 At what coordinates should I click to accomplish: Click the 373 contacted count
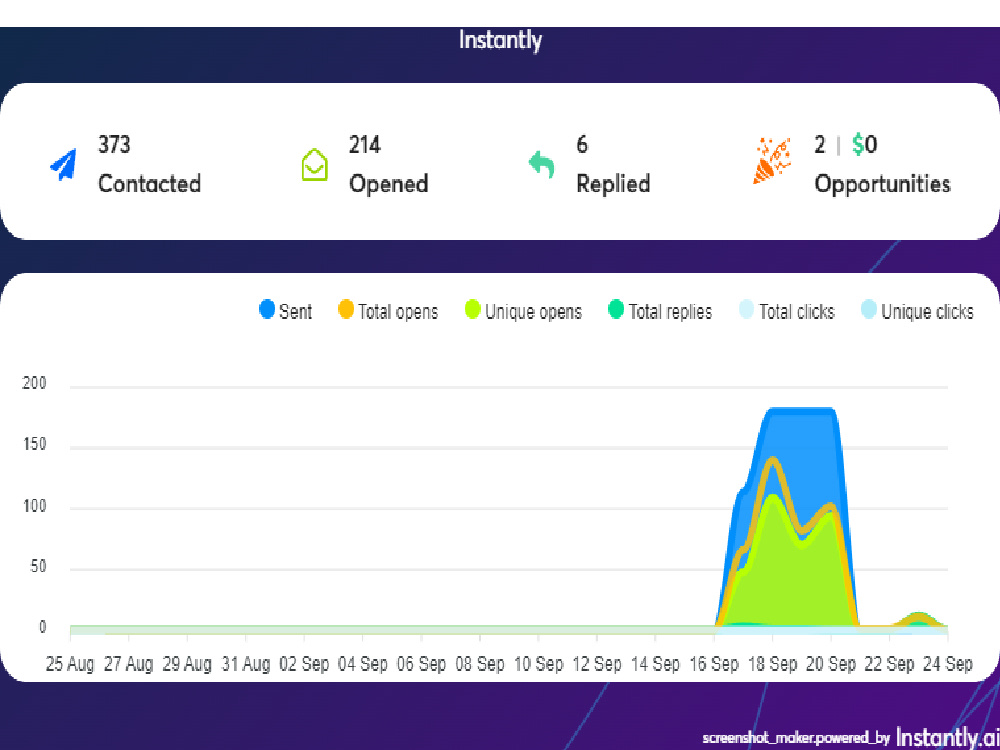[x=114, y=145]
